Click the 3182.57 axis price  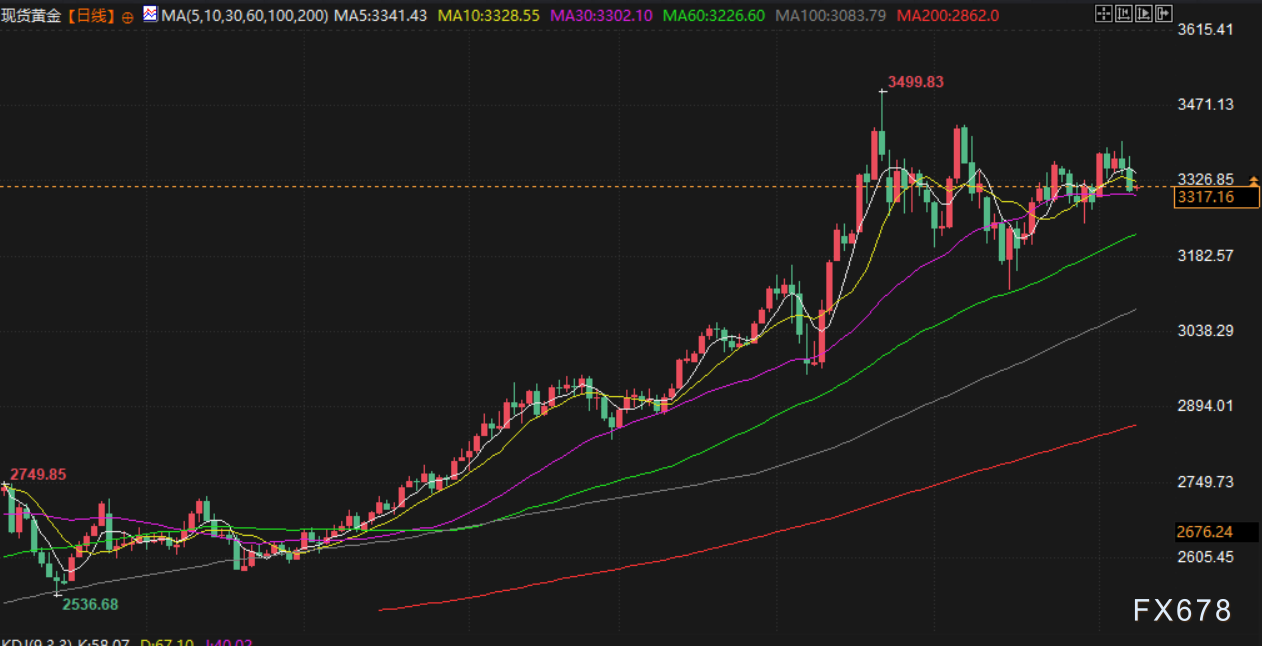click(x=1205, y=255)
